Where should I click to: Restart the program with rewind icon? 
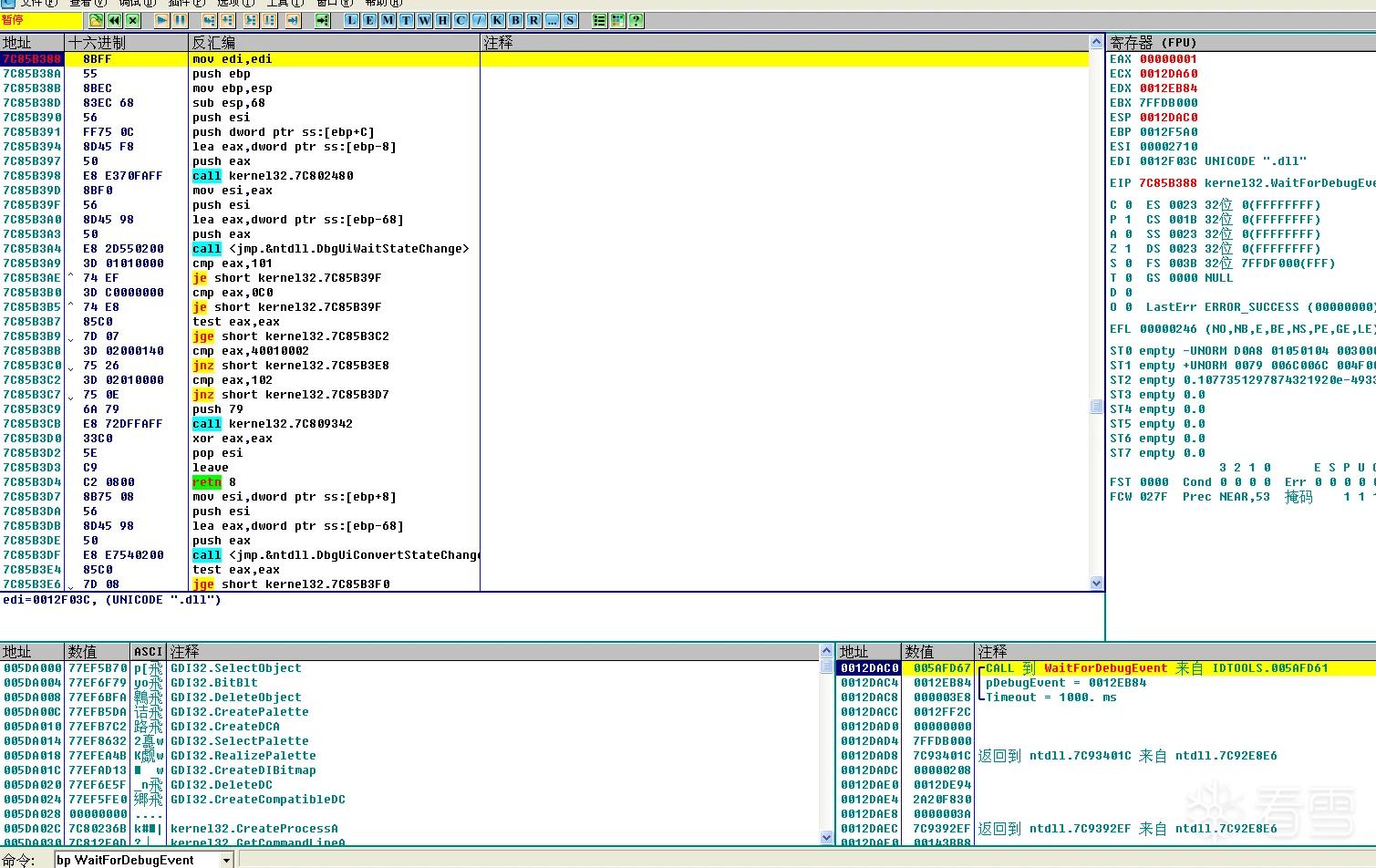[115, 20]
